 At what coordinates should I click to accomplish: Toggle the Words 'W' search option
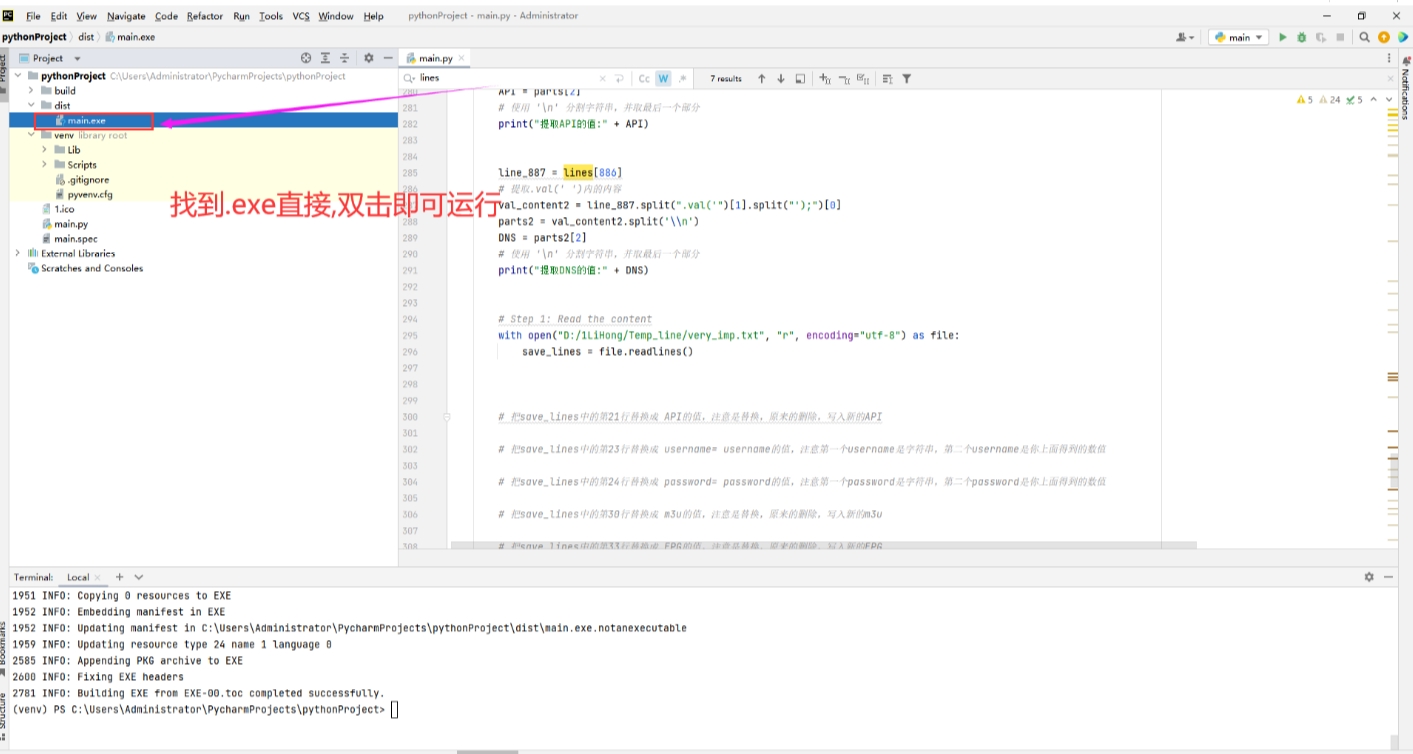(x=663, y=78)
